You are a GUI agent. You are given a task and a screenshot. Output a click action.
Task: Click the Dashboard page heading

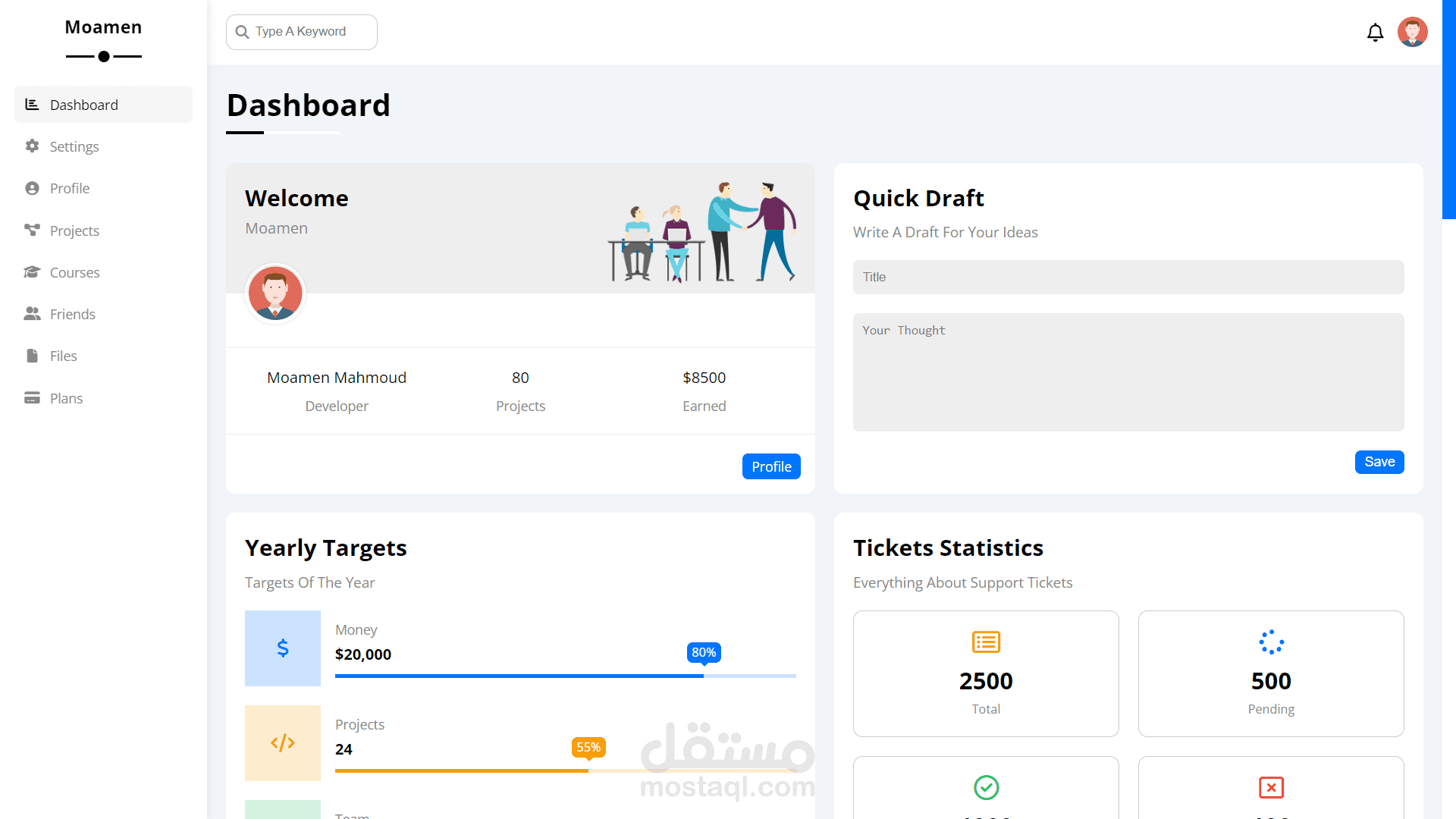point(309,105)
